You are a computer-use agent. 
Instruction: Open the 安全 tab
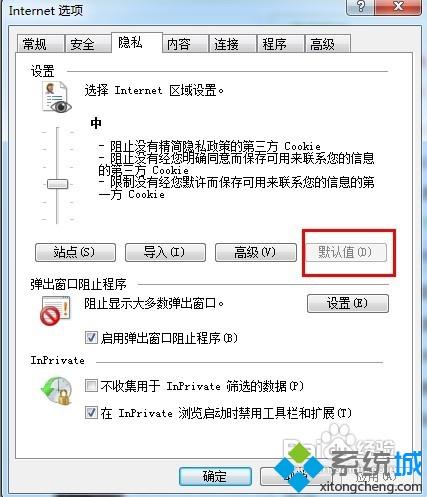pyautogui.click(x=88, y=44)
